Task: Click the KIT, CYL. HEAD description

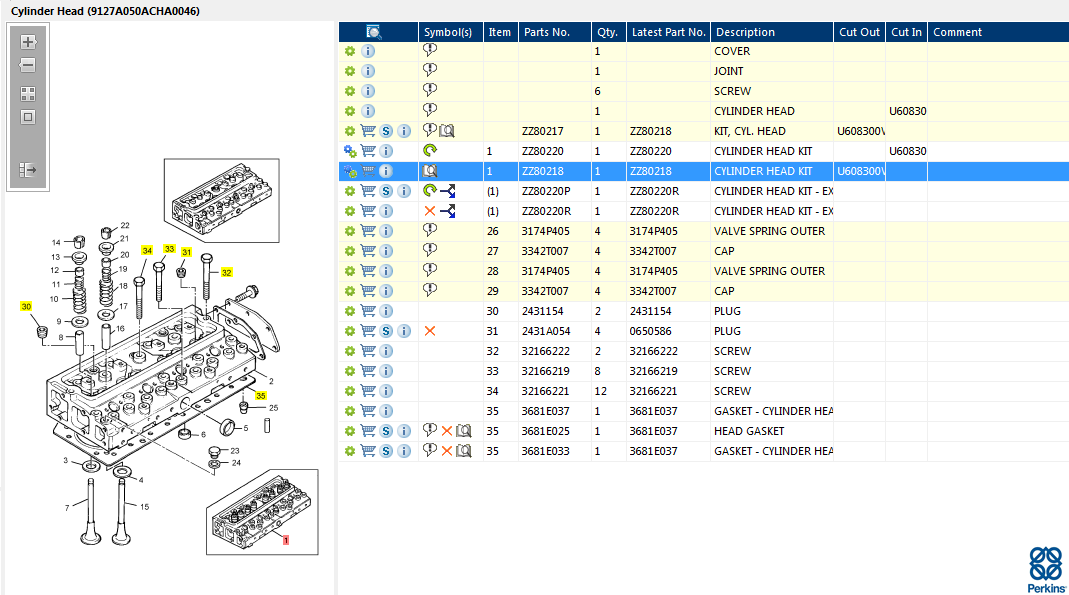Action: pos(749,131)
